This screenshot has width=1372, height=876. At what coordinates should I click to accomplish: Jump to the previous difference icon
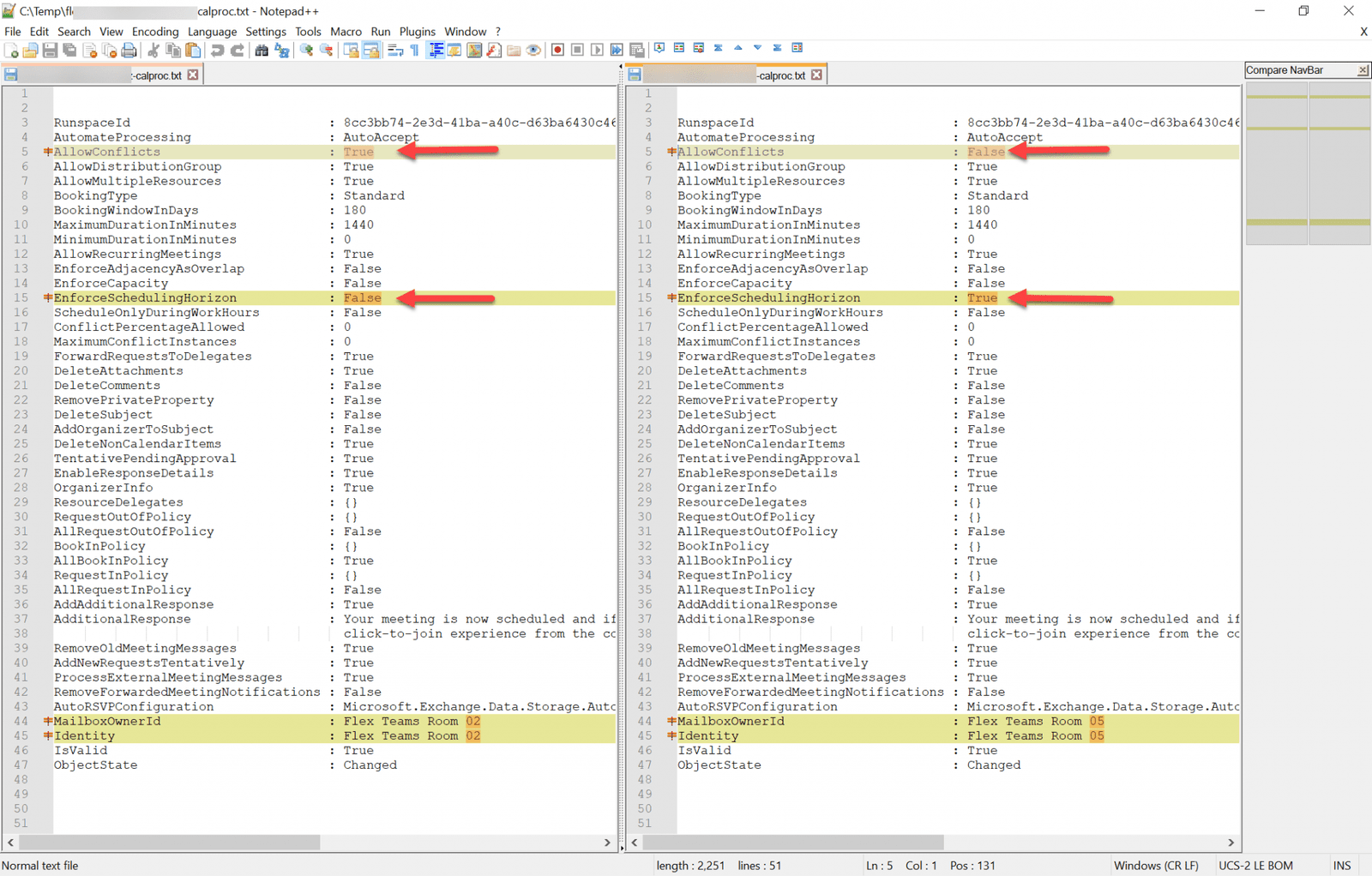738,50
